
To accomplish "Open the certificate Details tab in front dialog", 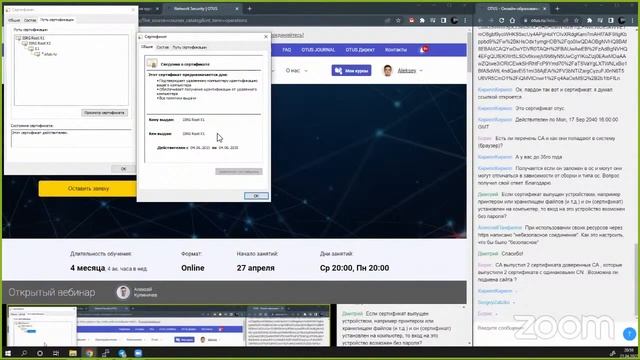I will 162,47.
